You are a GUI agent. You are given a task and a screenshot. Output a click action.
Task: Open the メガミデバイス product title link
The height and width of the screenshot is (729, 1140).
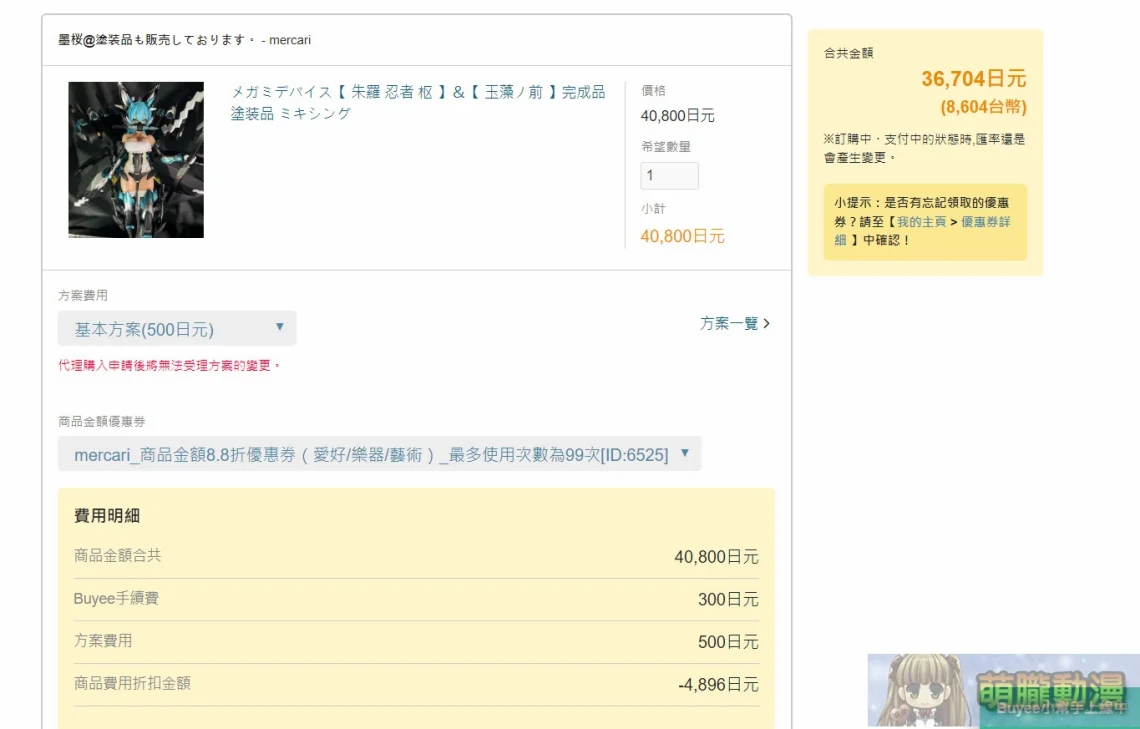pos(418,102)
